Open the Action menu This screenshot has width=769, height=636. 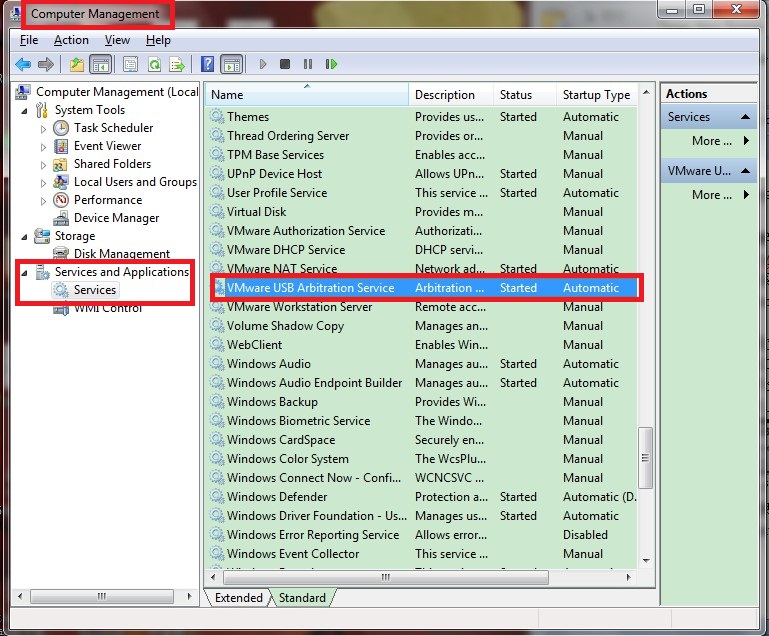click(x=71, y=40)
